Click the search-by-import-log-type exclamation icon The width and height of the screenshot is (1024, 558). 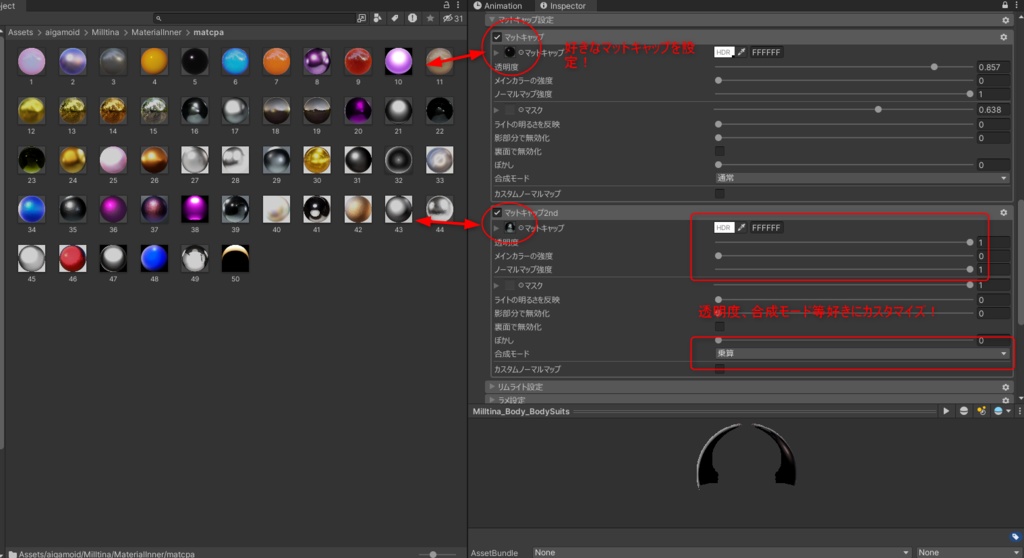[412, 18]
